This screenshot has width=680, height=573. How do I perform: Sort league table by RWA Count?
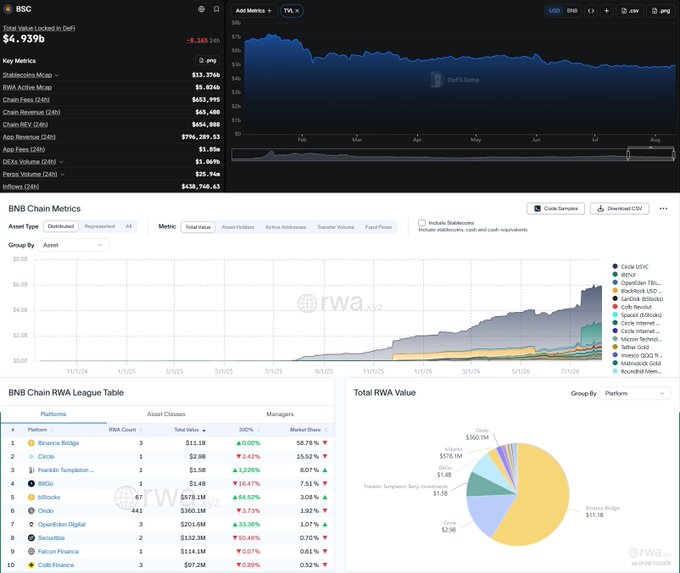coord(125,430)
